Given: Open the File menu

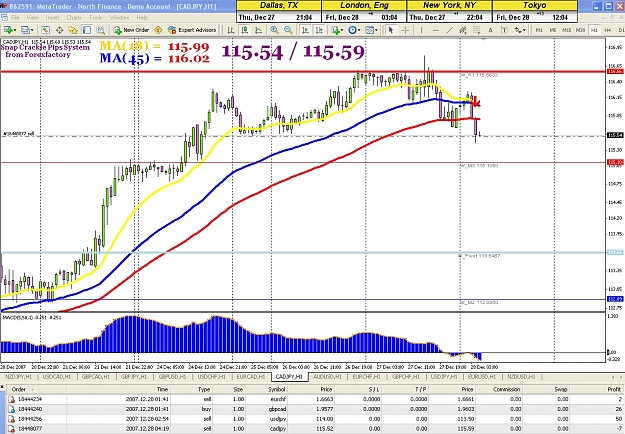Looking at the screenshot, I should click(15, 18).
